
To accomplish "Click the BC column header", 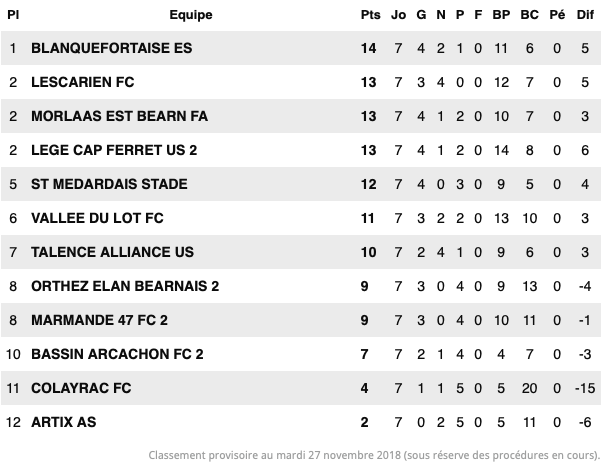I will 529,15.
